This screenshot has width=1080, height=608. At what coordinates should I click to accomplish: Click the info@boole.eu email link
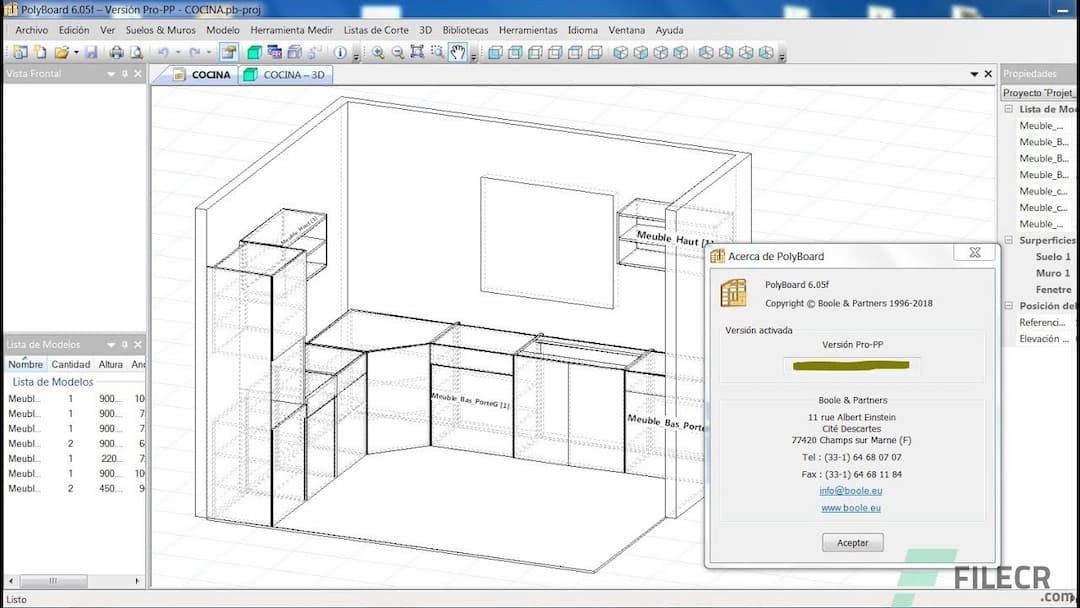click(x=851, y=490)
